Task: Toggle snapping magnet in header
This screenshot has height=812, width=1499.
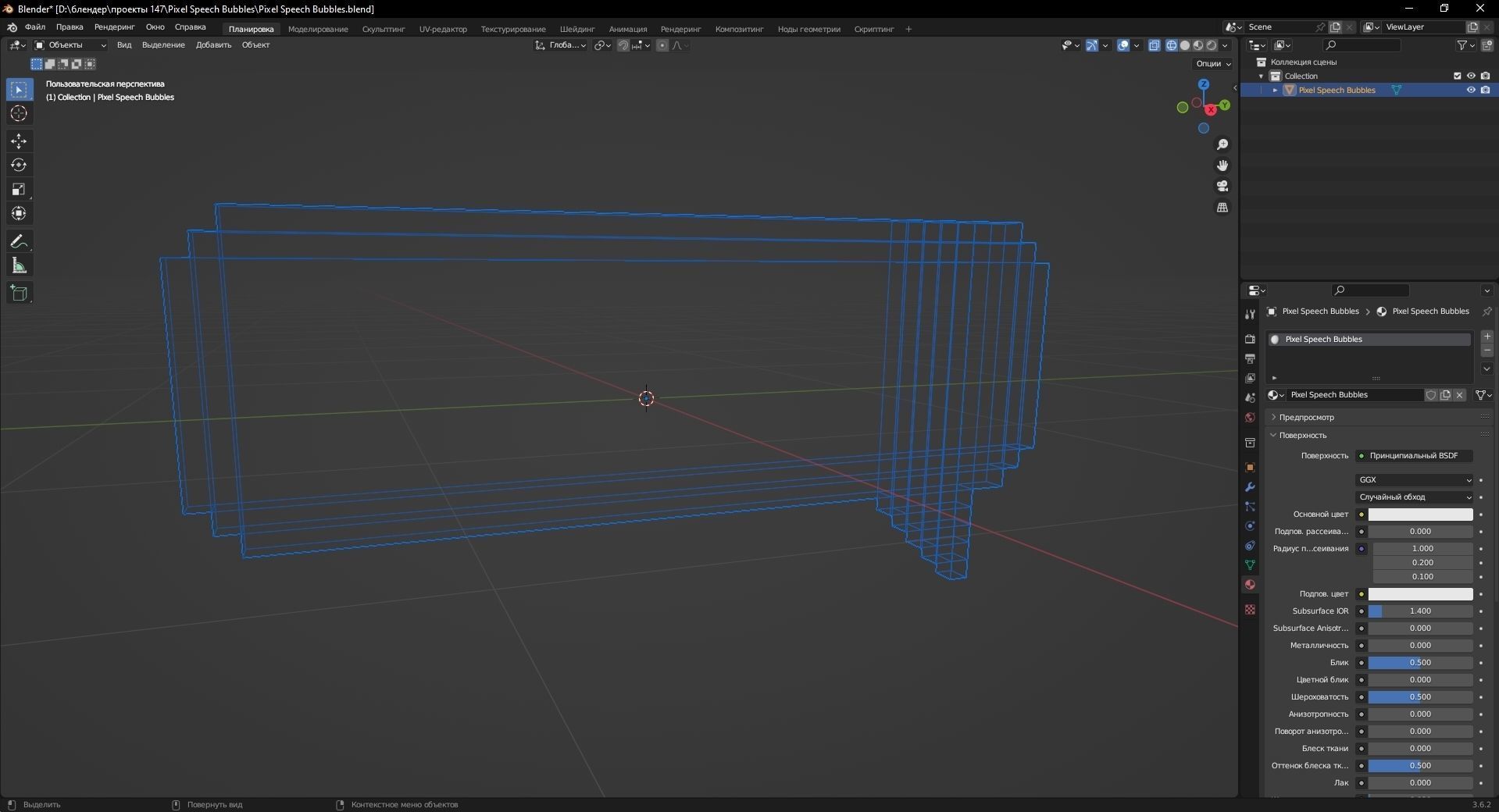Action: pyautogui.click(x=623, y=45)
